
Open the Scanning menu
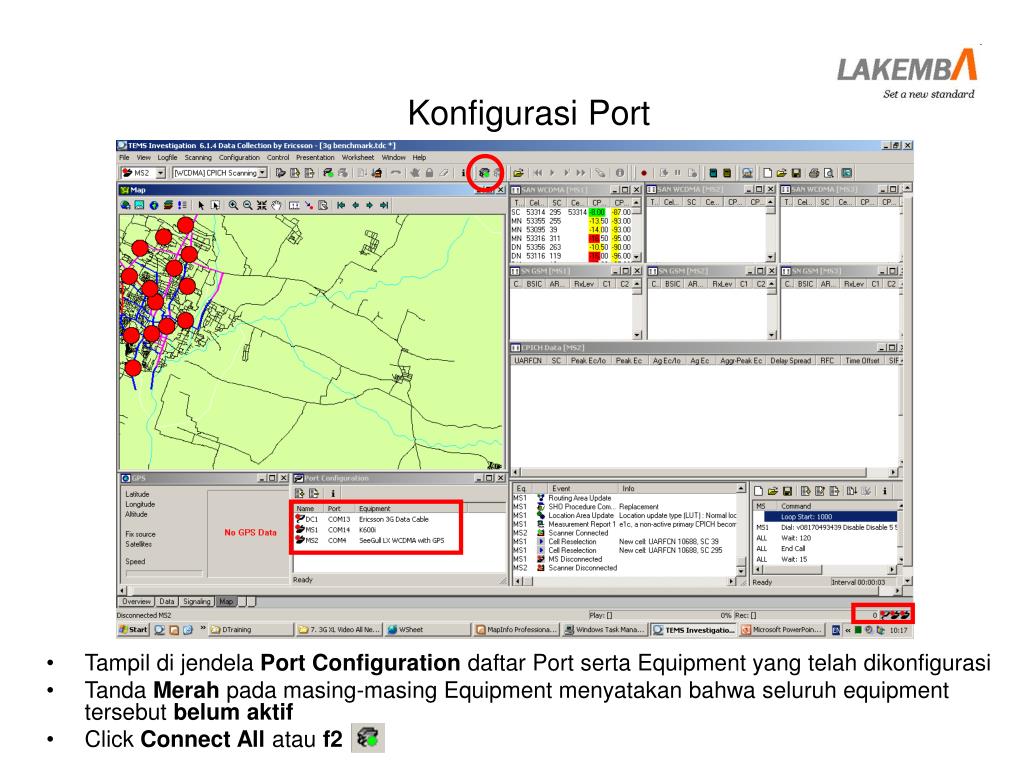click(x=198, y=157)
